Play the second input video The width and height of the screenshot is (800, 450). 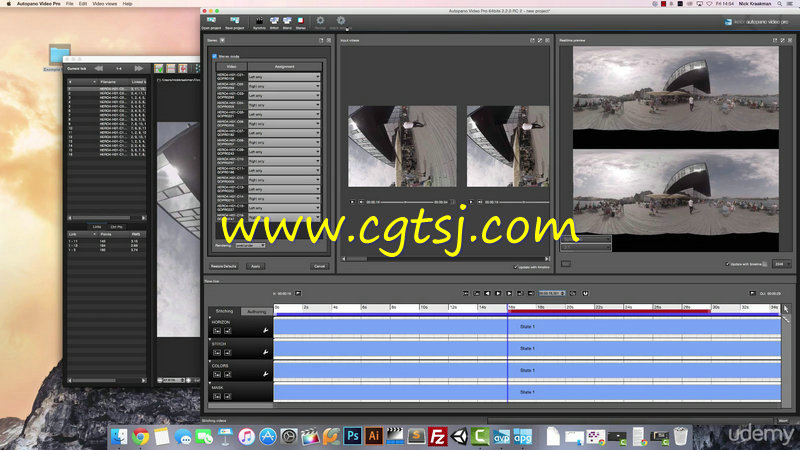[471, 202]
